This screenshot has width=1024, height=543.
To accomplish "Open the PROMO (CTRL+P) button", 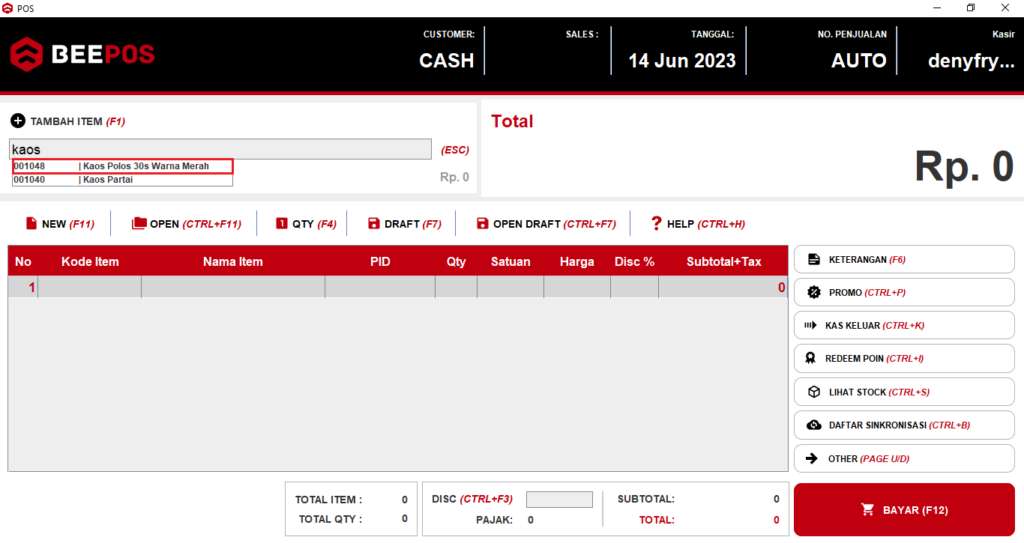I will coord(904,292).
